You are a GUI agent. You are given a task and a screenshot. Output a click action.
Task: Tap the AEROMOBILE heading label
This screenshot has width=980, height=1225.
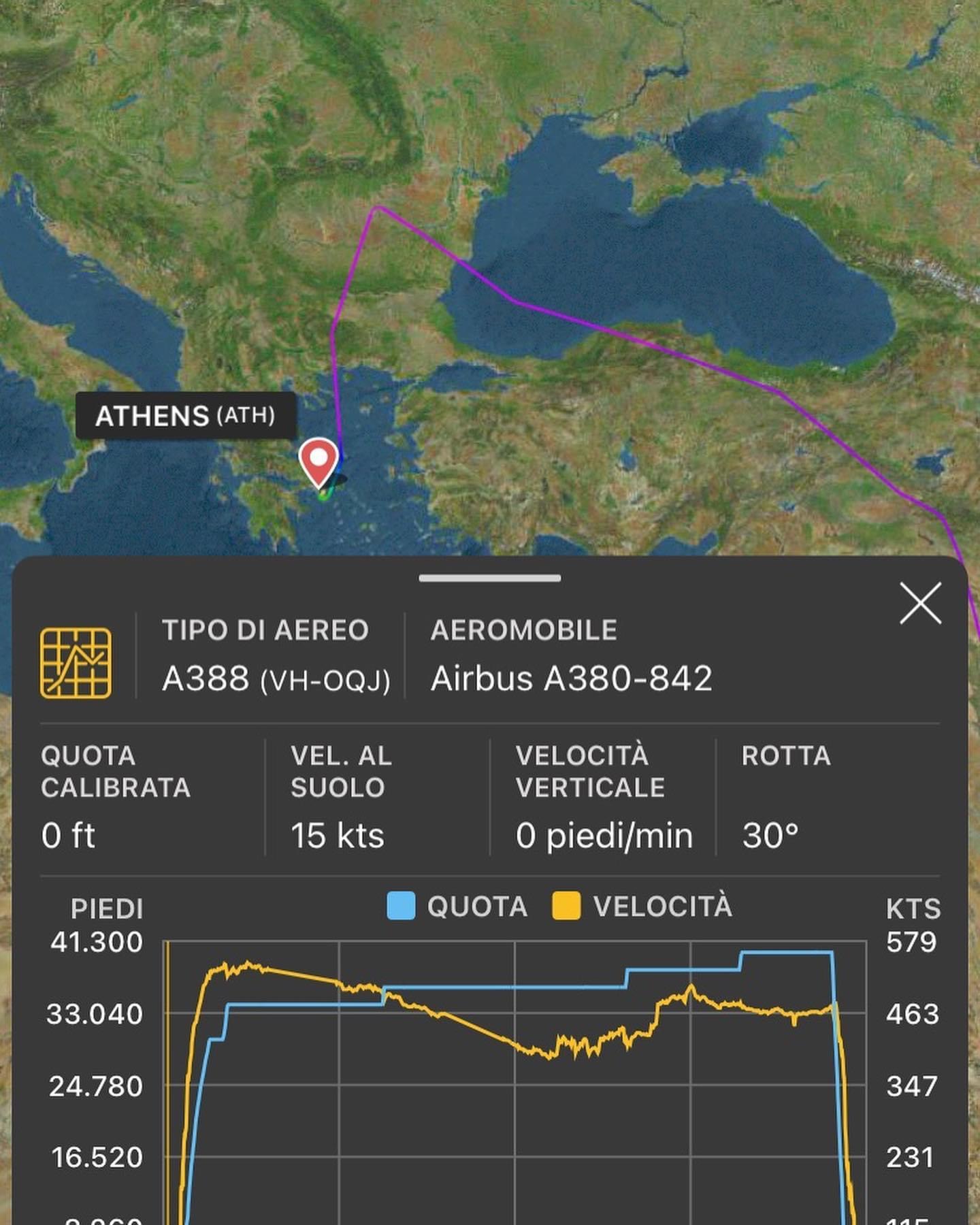coord(524,630)
